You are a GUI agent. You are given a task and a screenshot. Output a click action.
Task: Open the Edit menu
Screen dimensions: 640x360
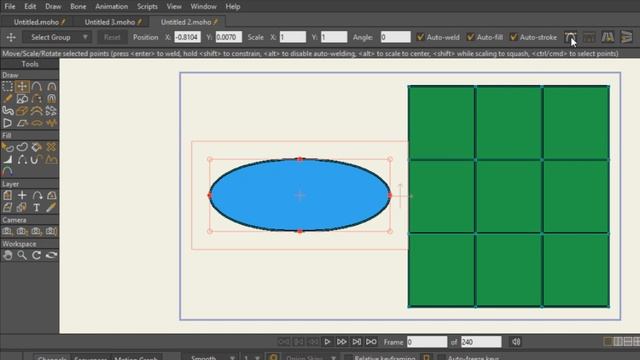pyautogui.click(x=30, y=7)
